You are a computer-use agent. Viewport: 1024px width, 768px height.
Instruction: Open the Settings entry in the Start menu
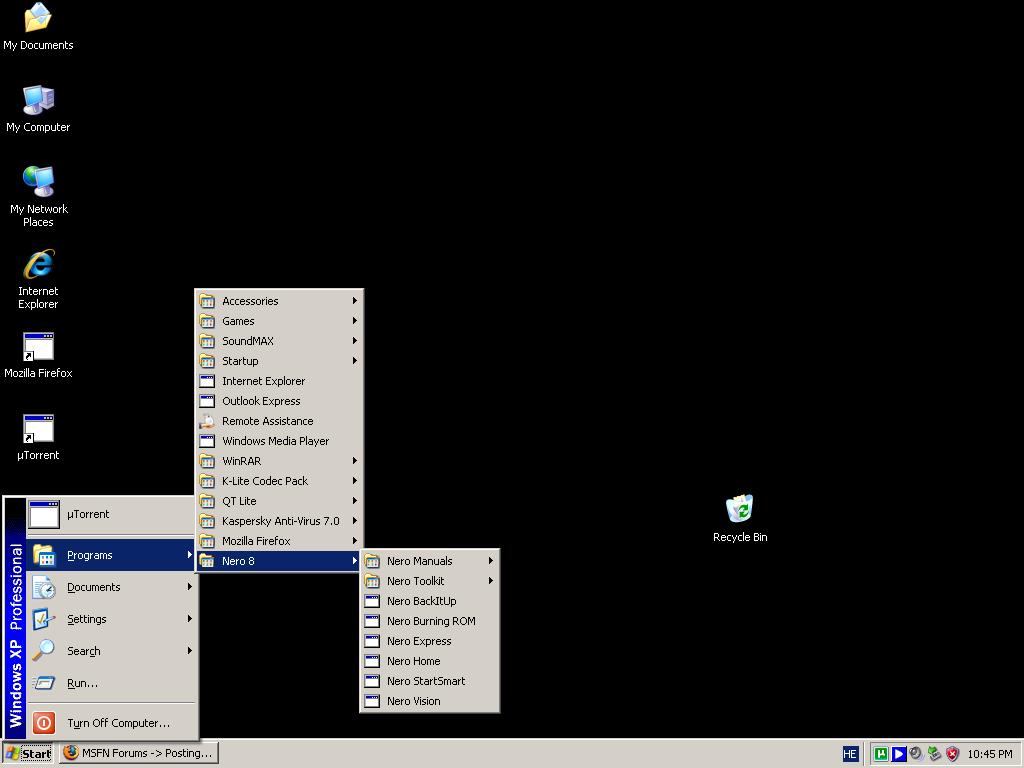point(112,619)
